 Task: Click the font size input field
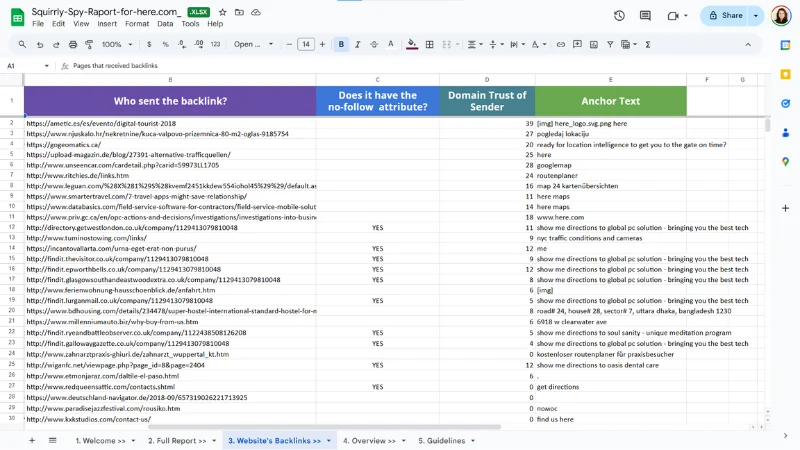coord(306,44)
